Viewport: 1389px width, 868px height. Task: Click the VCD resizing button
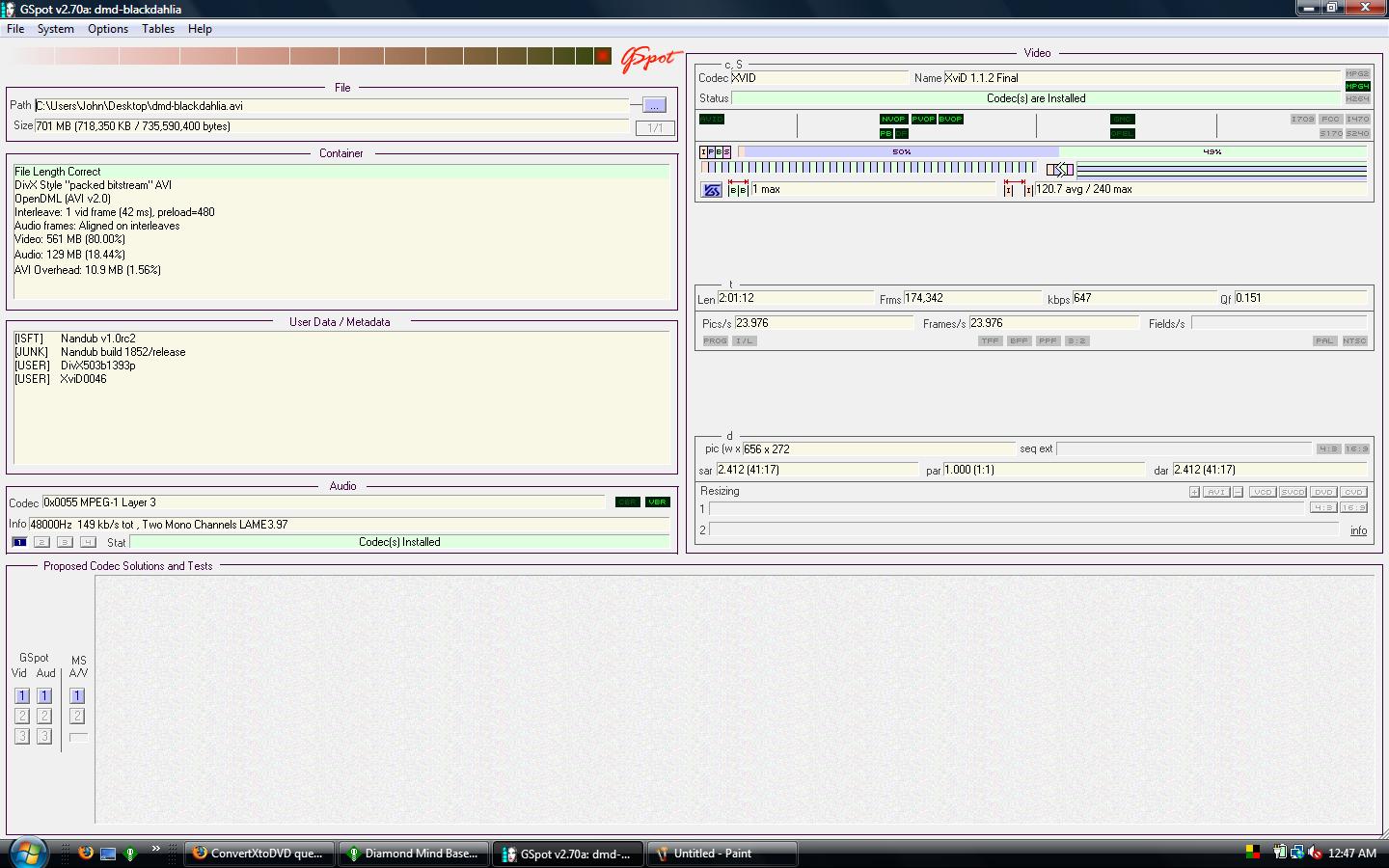tap(1262, 492)
